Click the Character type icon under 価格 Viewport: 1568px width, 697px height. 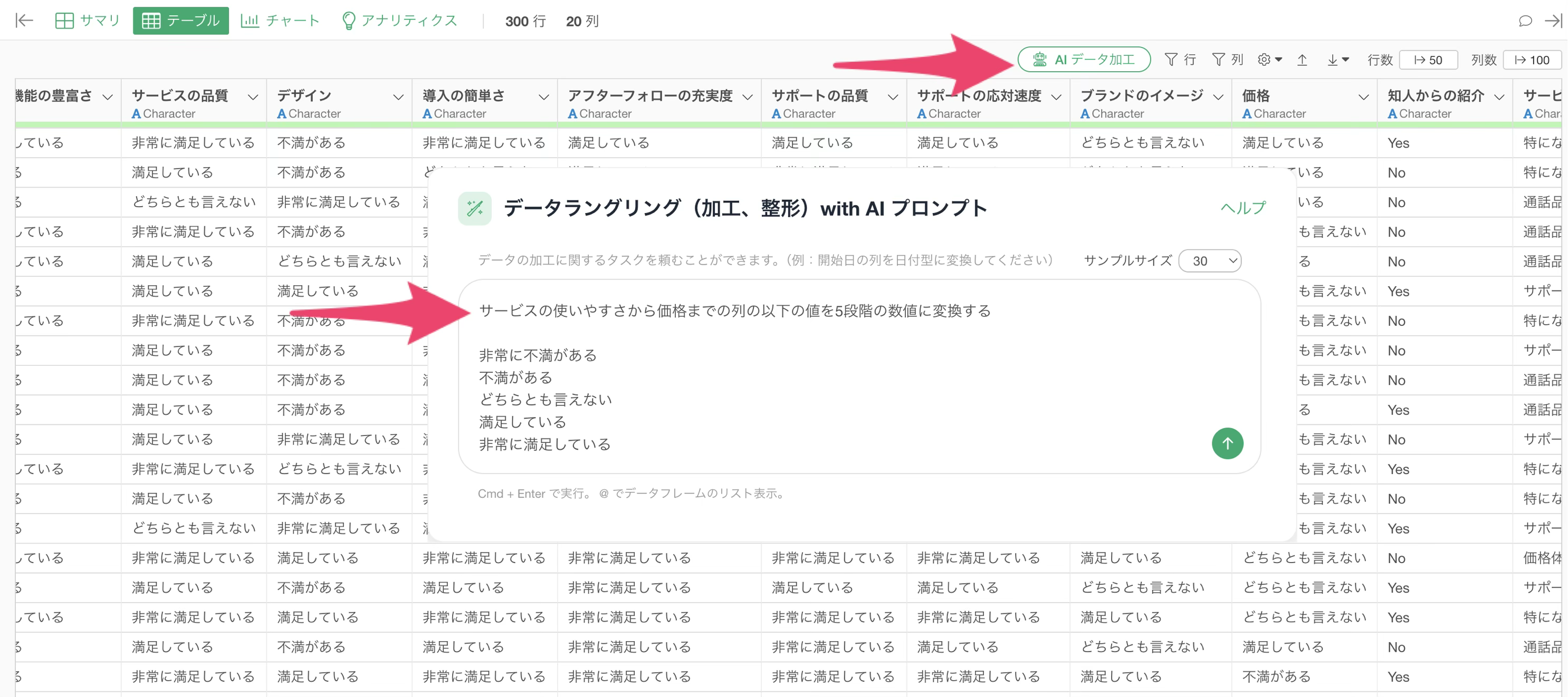tap(1247, 114)
